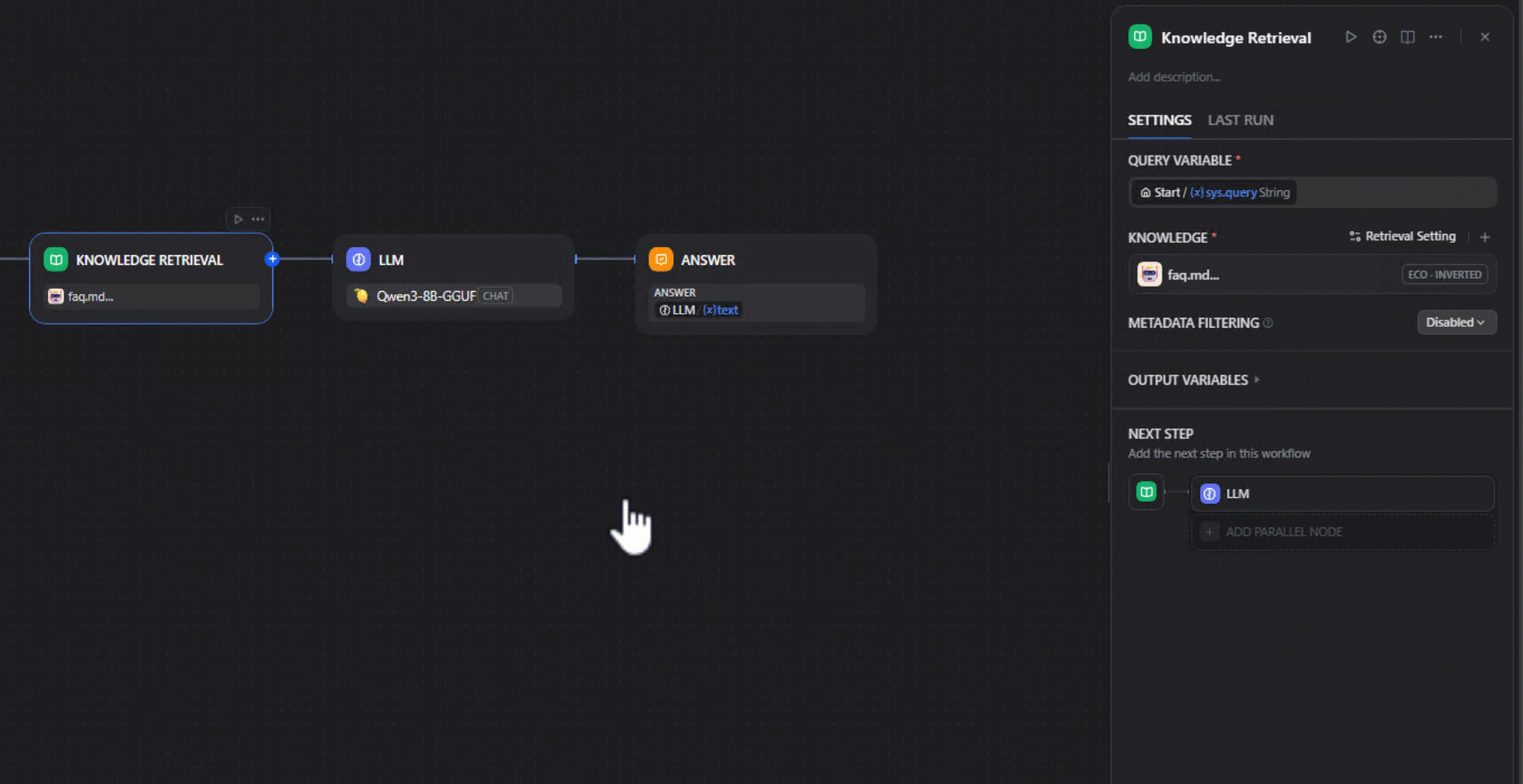Click the Query Variable sys.query field

[1311, 193]
